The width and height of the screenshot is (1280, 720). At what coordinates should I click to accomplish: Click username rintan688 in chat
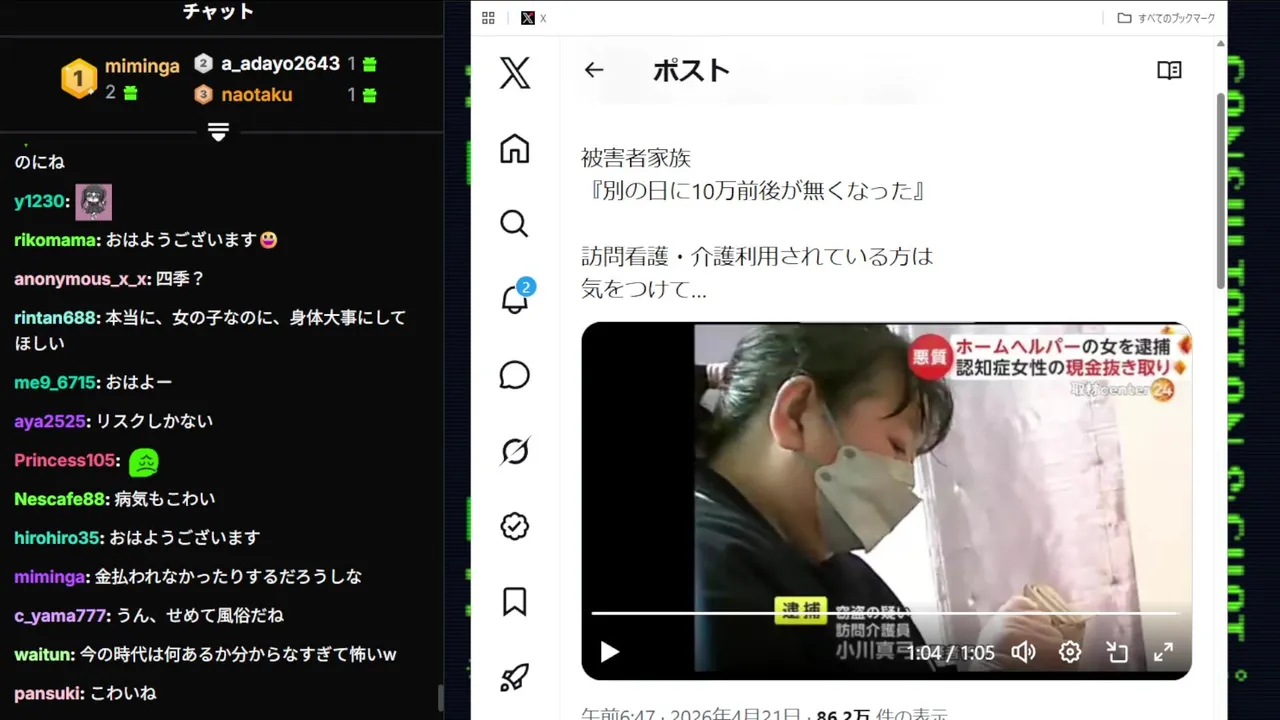pyautogui.click(x=56, y=318)
